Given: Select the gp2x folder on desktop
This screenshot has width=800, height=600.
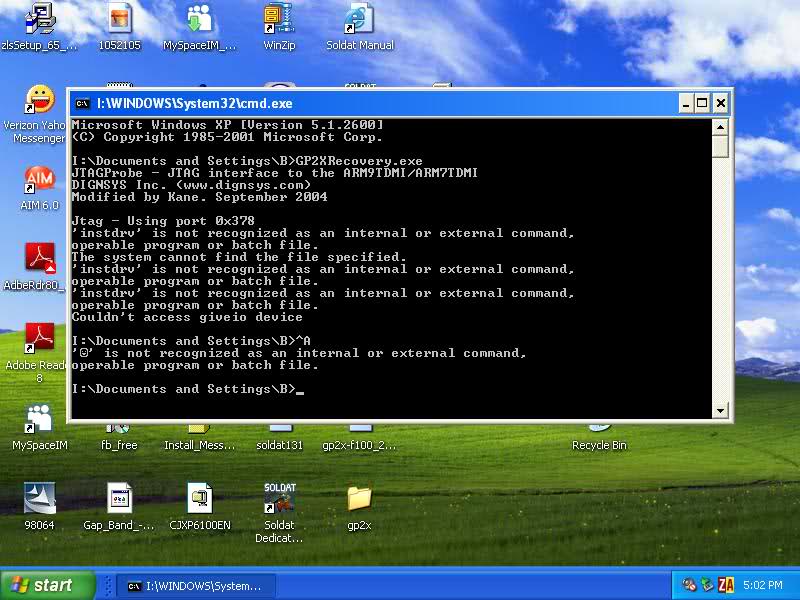Looking at the screenshot, I should click(x=359, y=498).
